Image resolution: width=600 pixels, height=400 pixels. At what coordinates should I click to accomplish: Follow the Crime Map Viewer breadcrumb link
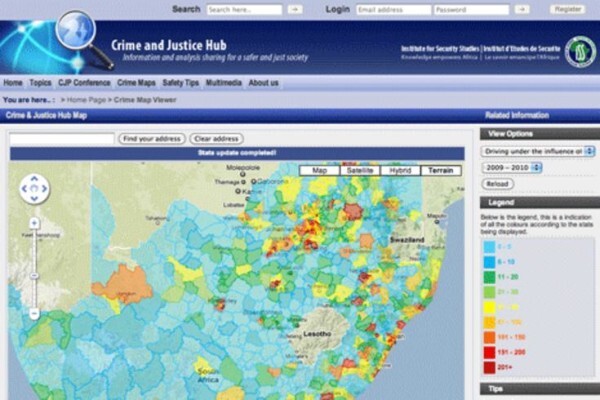(x=145, y=100)
